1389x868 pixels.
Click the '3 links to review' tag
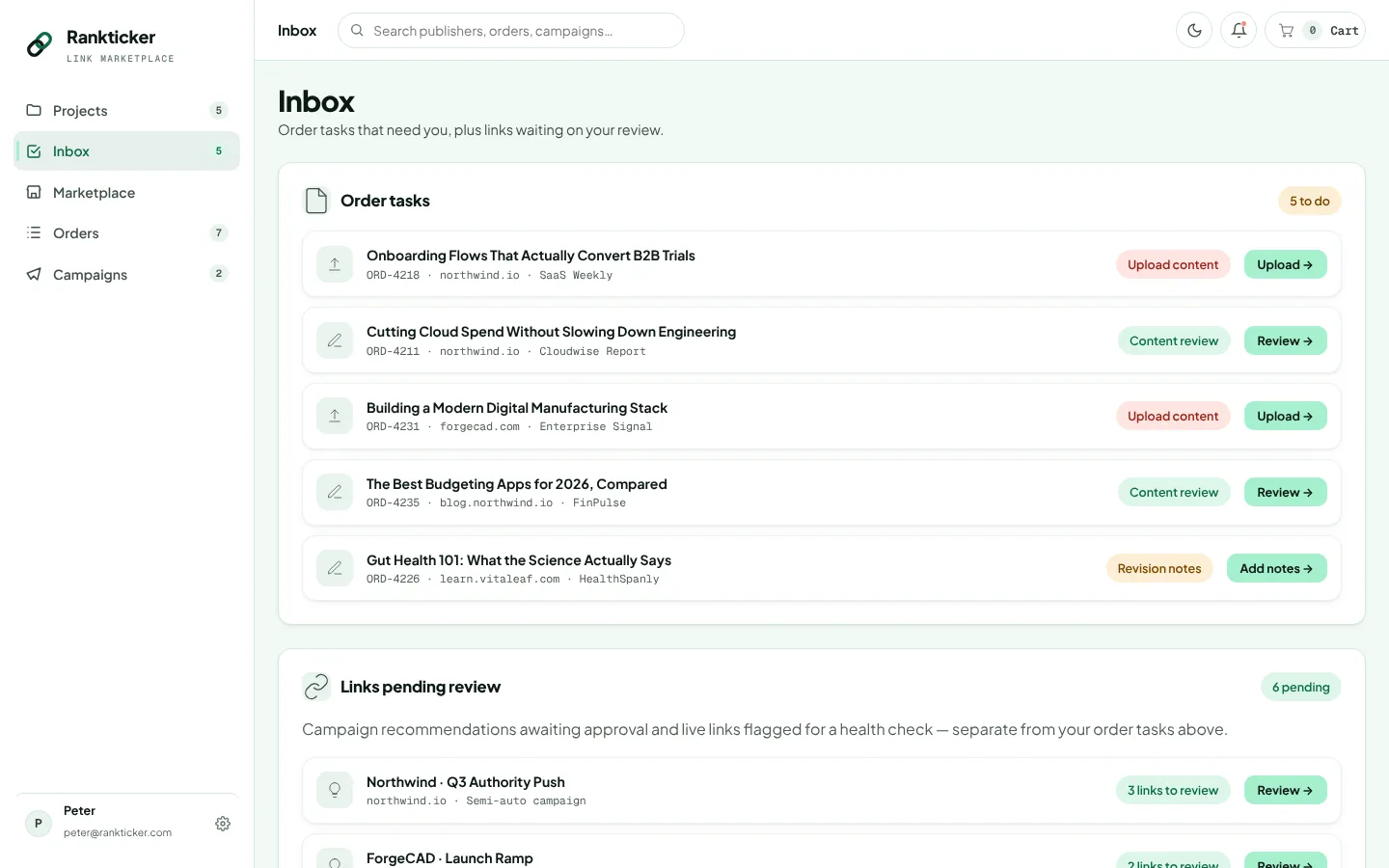[x=1173, y=790]
